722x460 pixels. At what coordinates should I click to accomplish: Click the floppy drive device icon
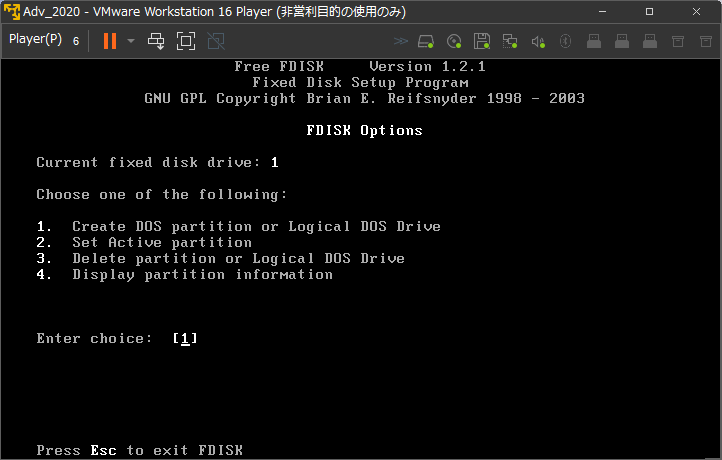[482, 41]
